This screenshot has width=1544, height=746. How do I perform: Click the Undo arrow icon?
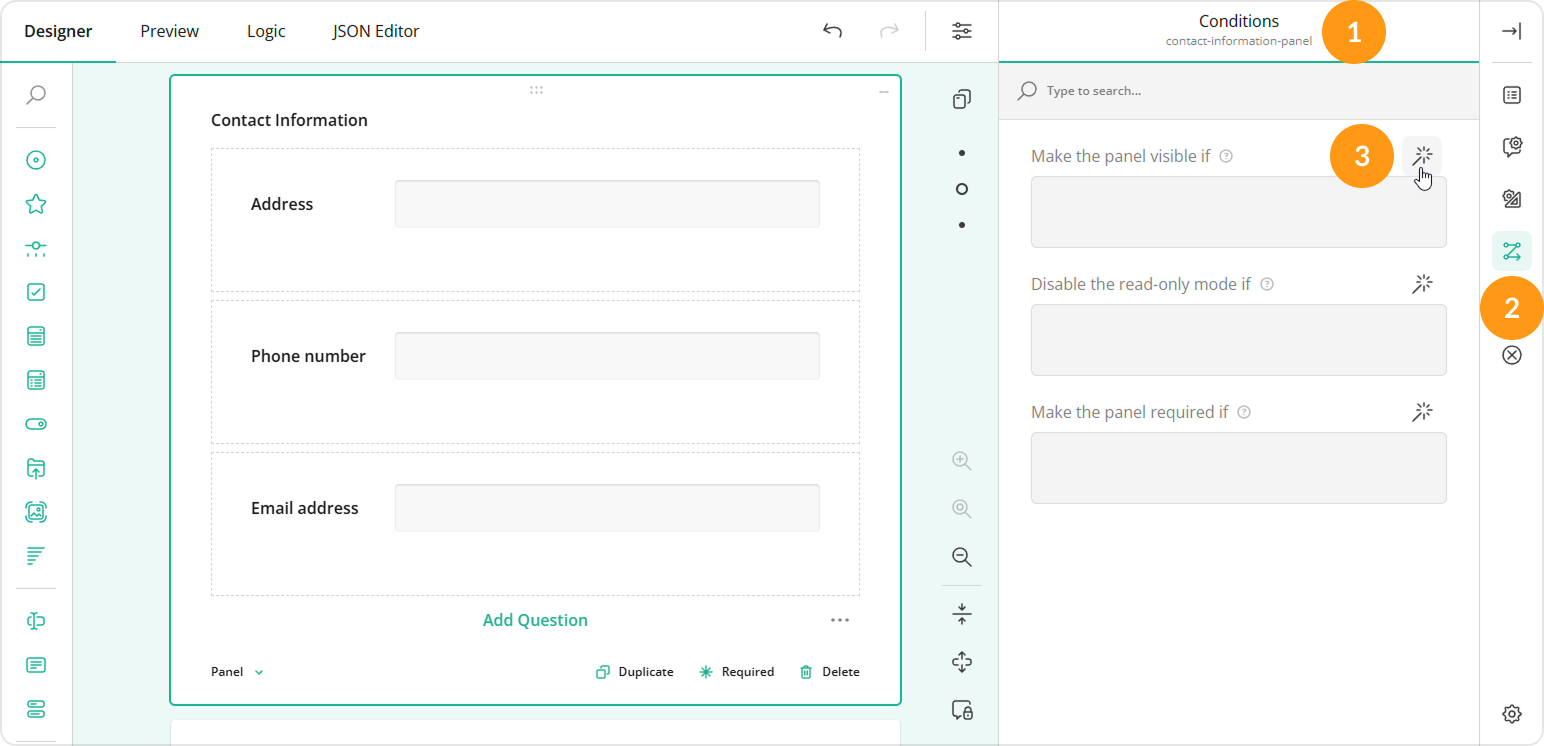click(x=831, y=31)
